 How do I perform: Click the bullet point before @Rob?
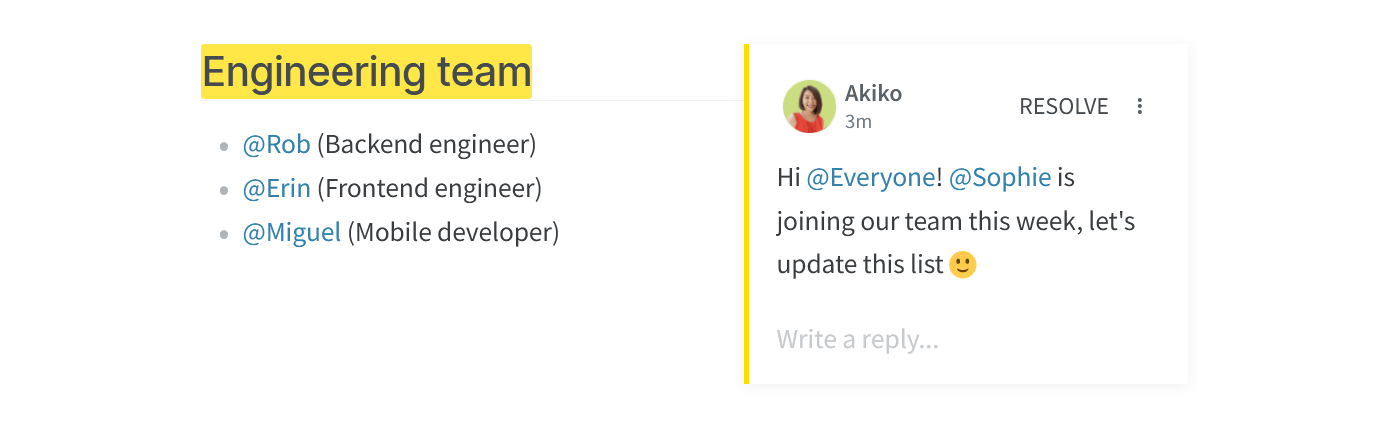click(x=224, y=147)
